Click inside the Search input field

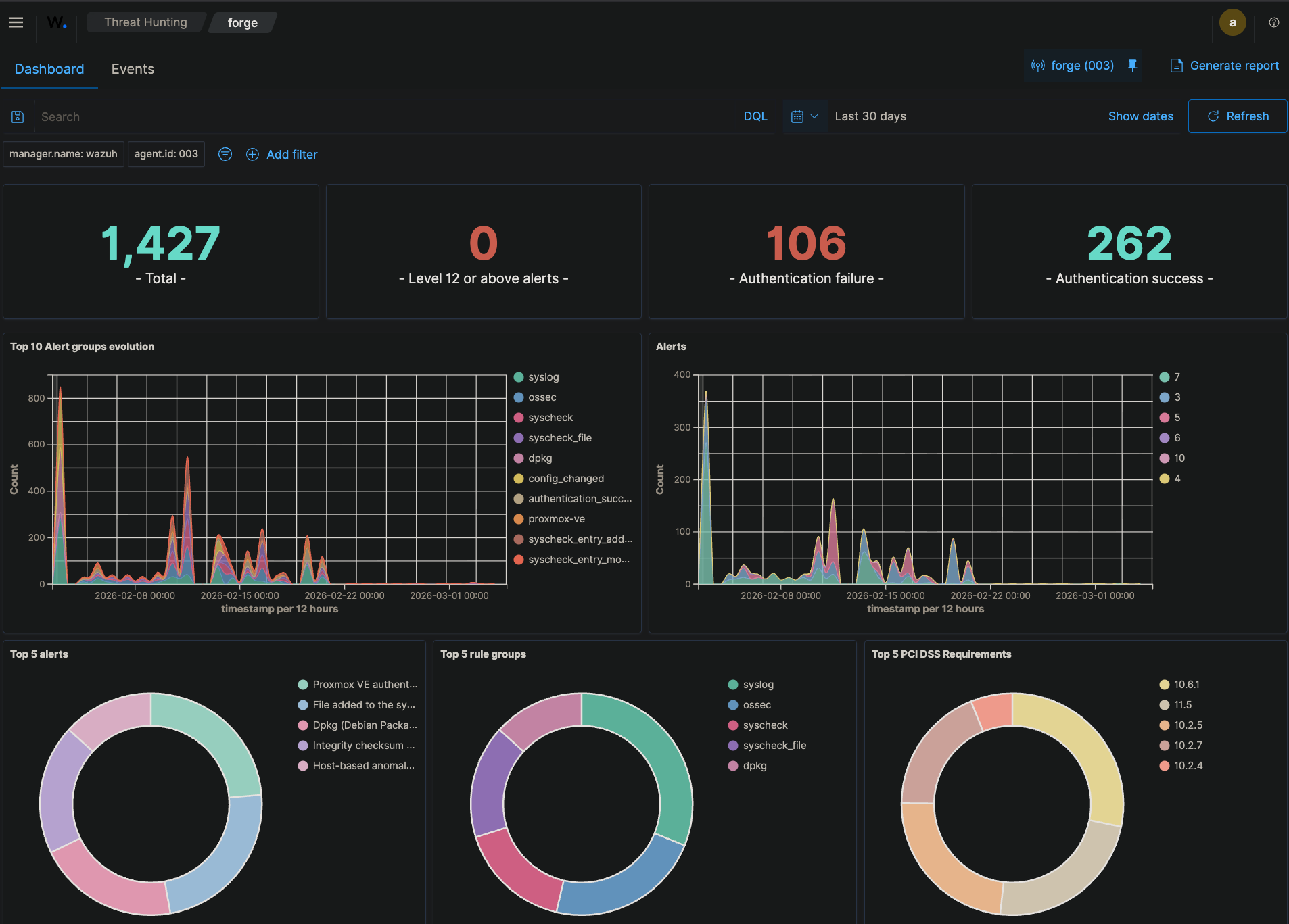click(x=203, y=116)
